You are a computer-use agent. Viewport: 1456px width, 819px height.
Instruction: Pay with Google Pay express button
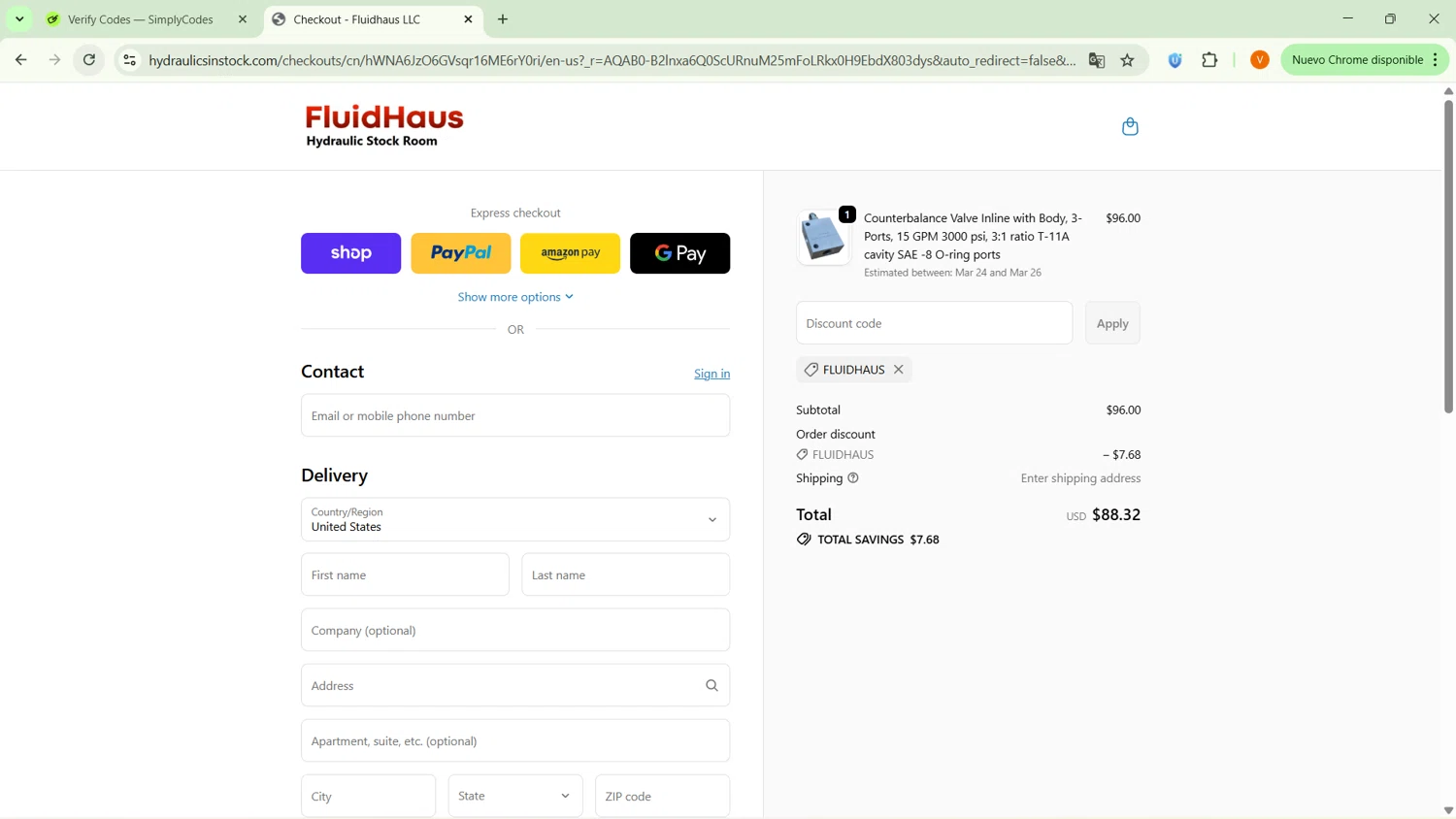click(679, 253)
